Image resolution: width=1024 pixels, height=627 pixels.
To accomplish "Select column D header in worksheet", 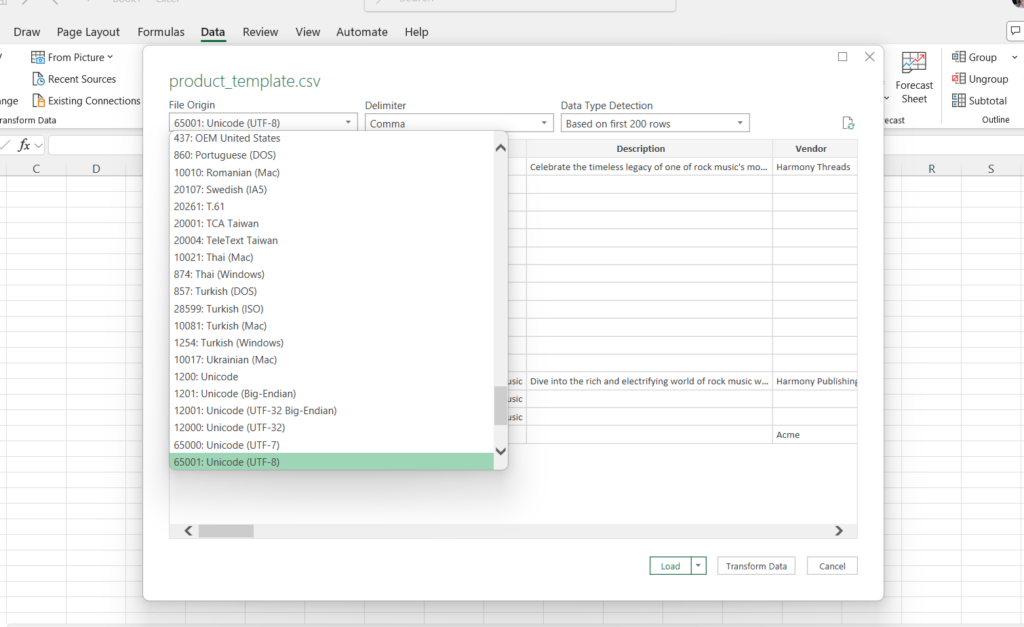I will [96, 169].
